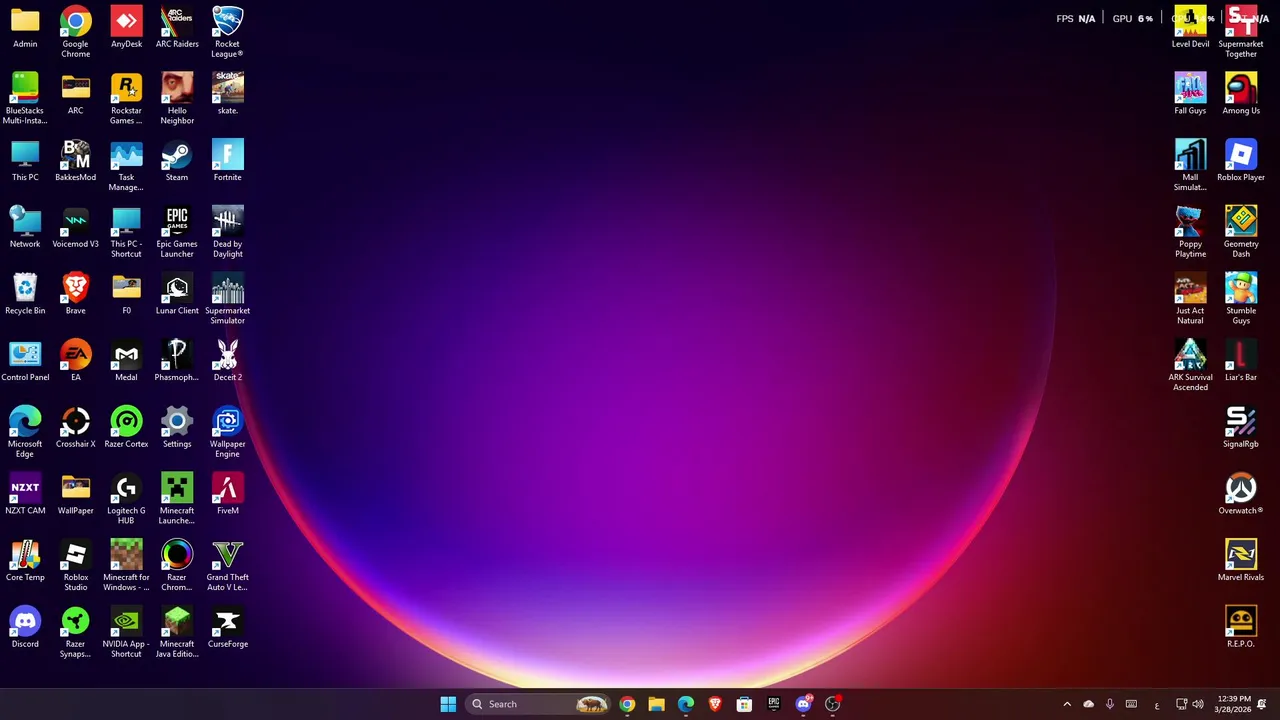This screenshot has height=720, width=1280.
Task: Open the Google Chrome desktop shortcut
Action: tap(76, 21)
